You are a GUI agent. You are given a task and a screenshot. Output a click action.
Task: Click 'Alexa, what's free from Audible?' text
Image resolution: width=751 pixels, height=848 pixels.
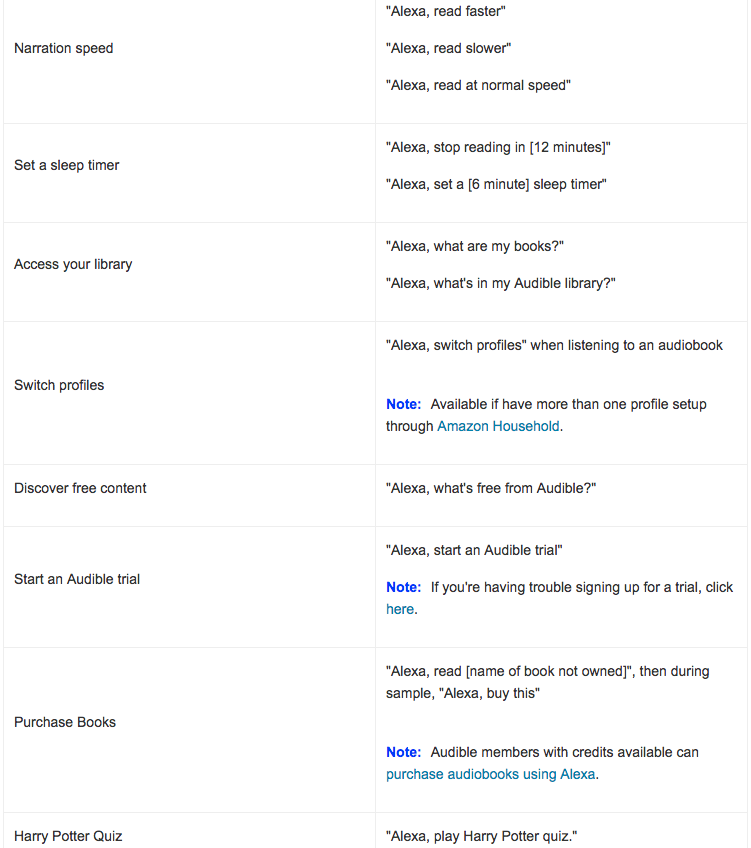click(491, 488)
